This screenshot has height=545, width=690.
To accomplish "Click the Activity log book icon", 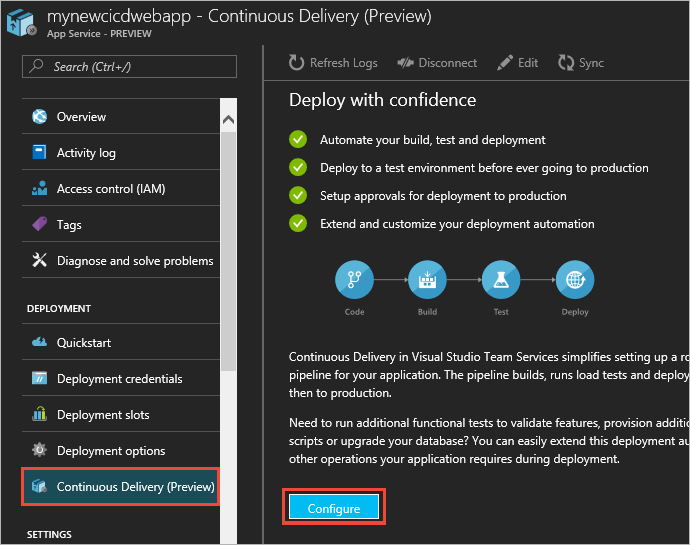I will click(39, 152).
